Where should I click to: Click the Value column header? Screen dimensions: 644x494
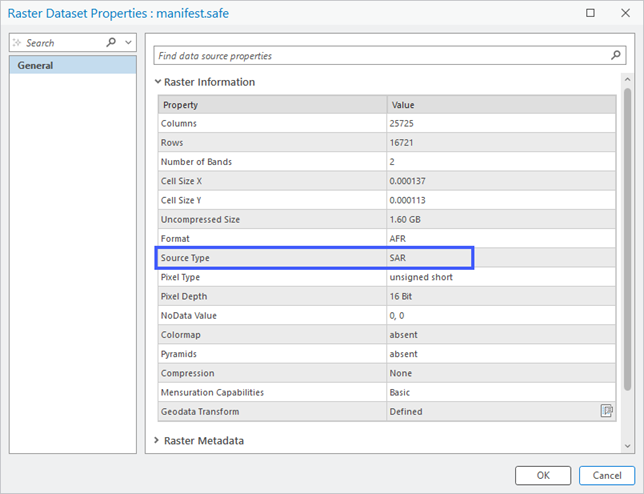point(500,105)
